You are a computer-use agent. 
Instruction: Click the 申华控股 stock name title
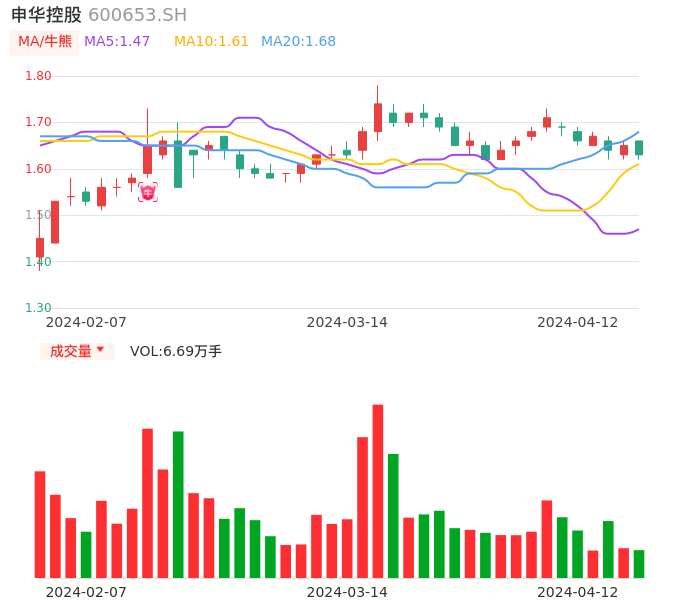tap(46, 15)
